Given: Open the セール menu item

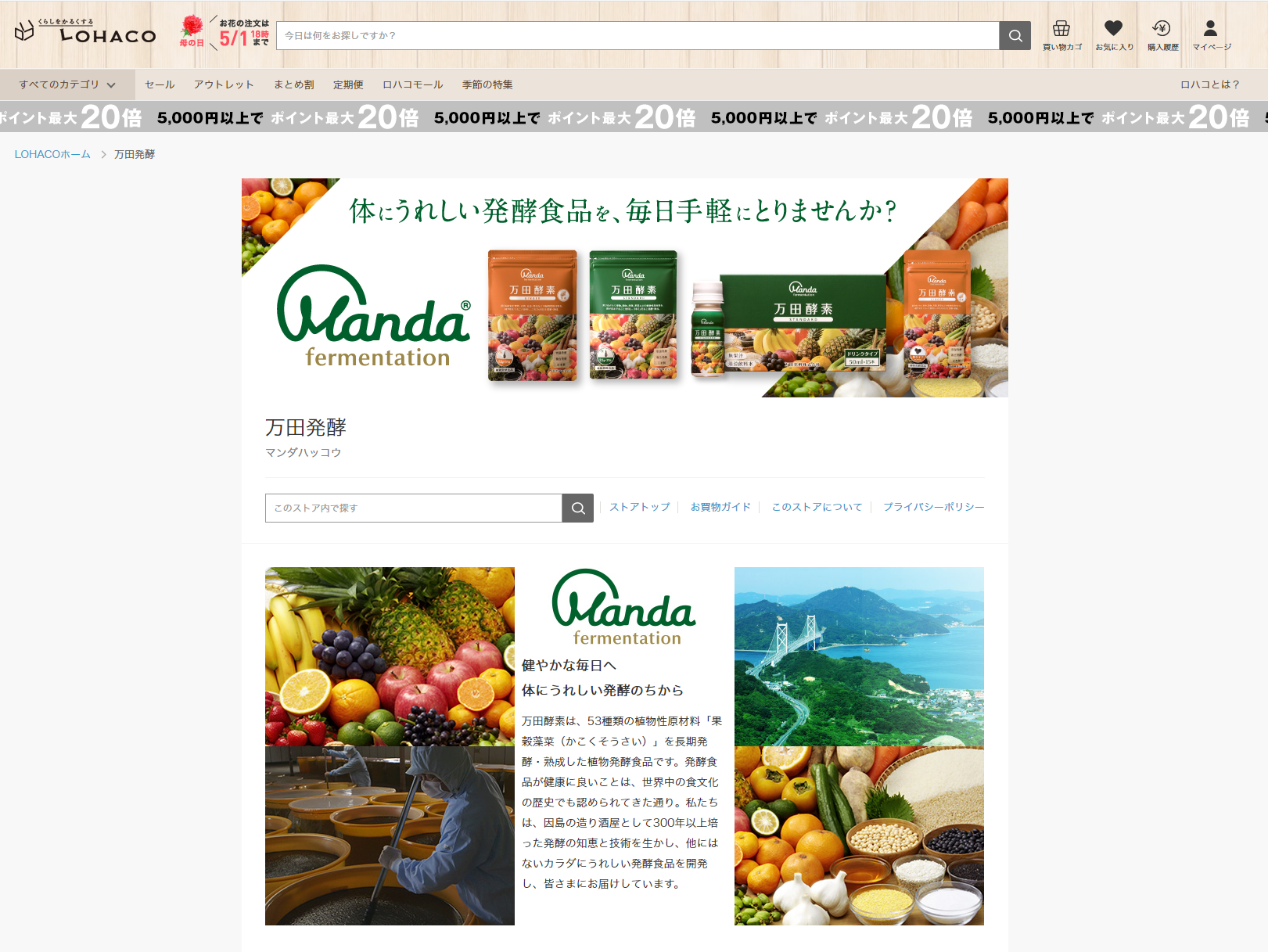Looking at the screenshot, I should pos(160,84).
